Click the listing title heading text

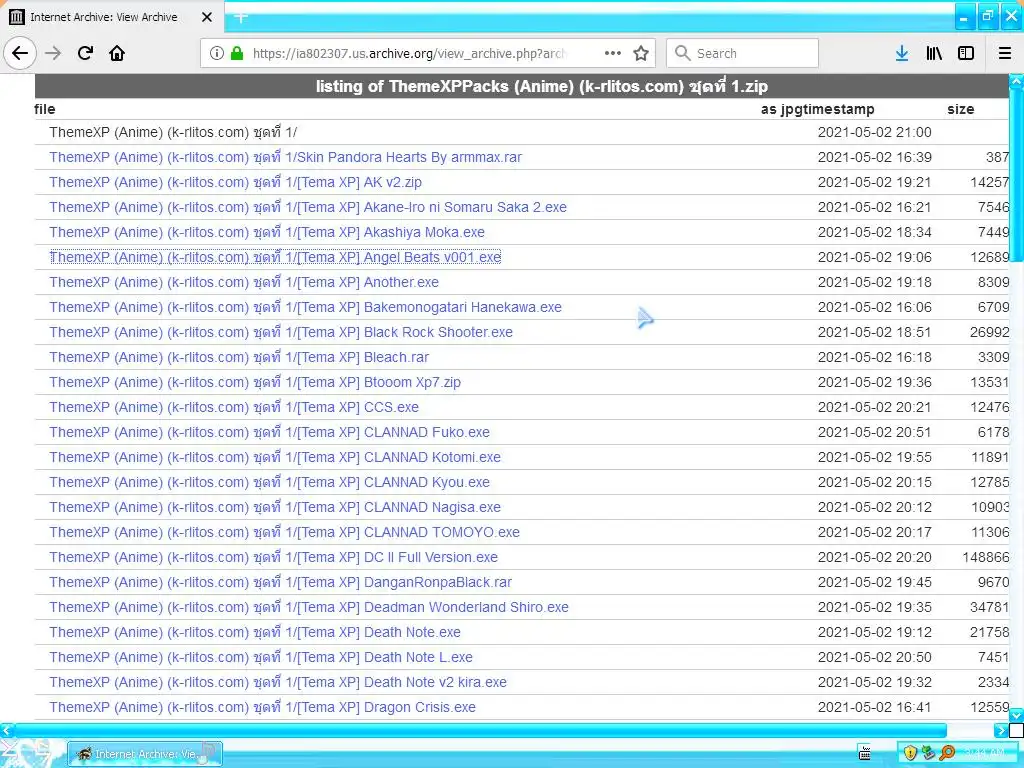click(x=541, y=86)
